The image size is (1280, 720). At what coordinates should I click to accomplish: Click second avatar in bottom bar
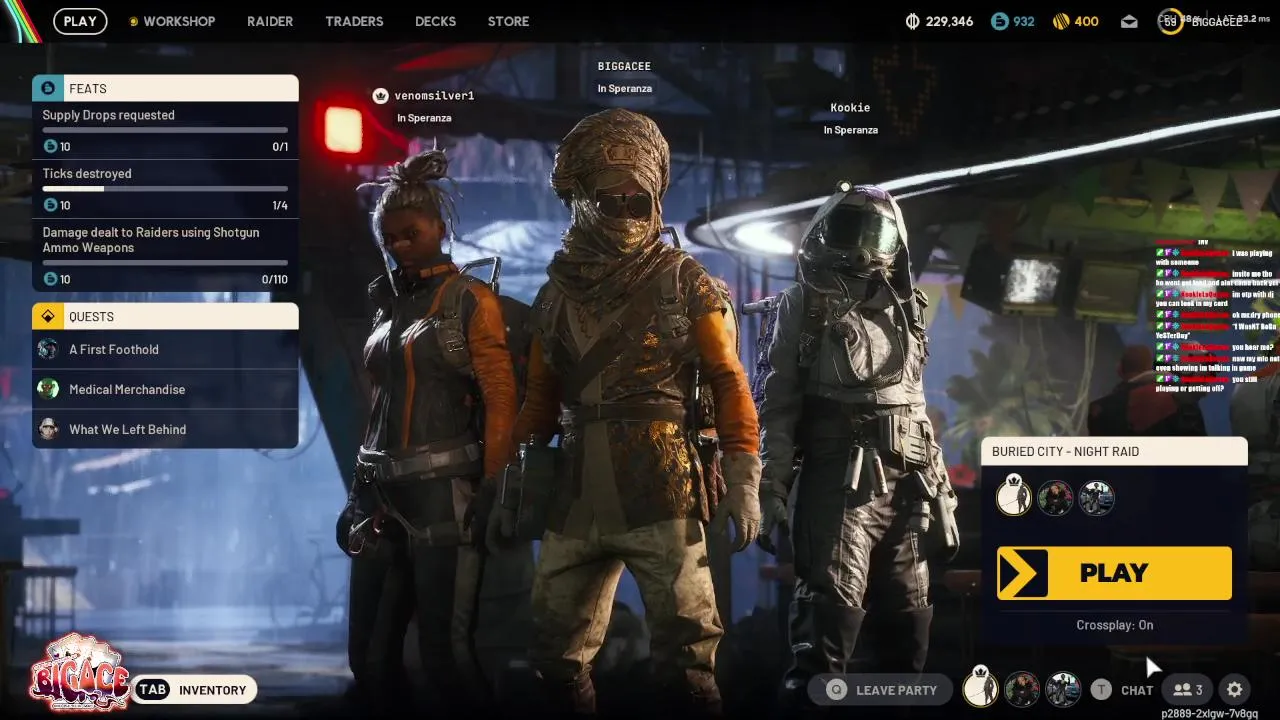click(x=1022, y=689)
